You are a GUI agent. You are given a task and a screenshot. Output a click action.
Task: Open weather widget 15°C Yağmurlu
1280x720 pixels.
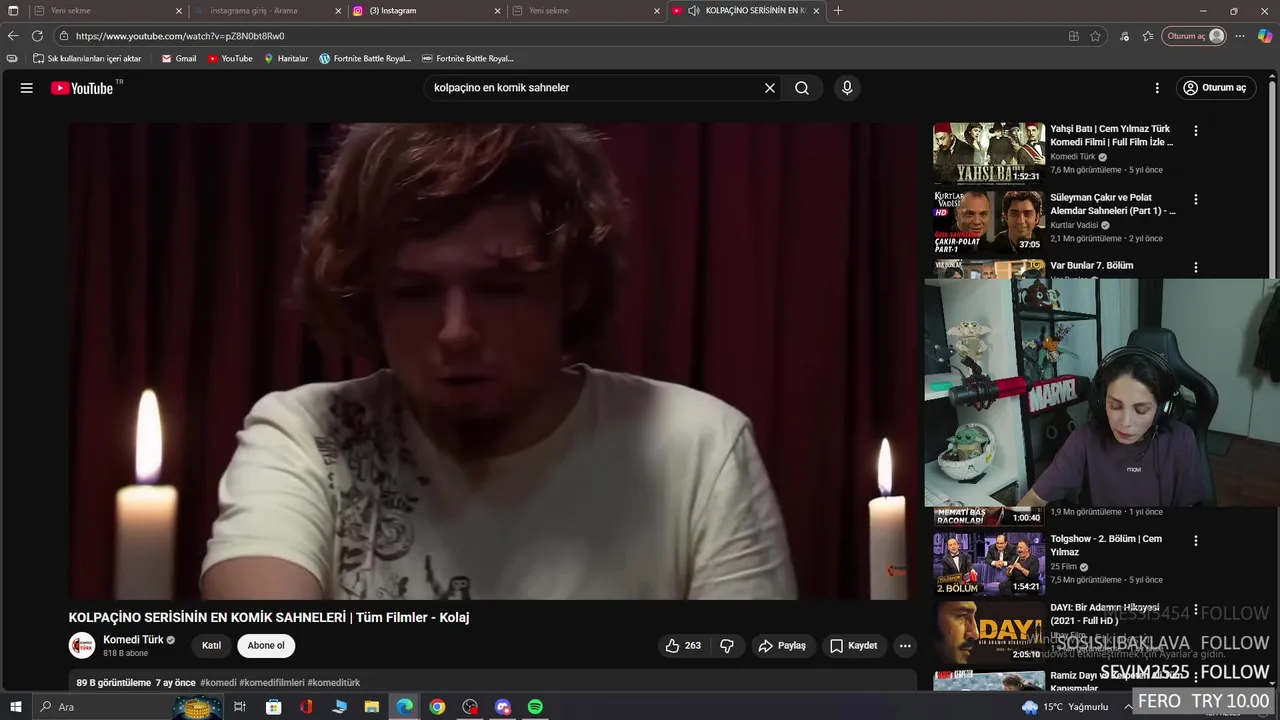[1065, 707]
